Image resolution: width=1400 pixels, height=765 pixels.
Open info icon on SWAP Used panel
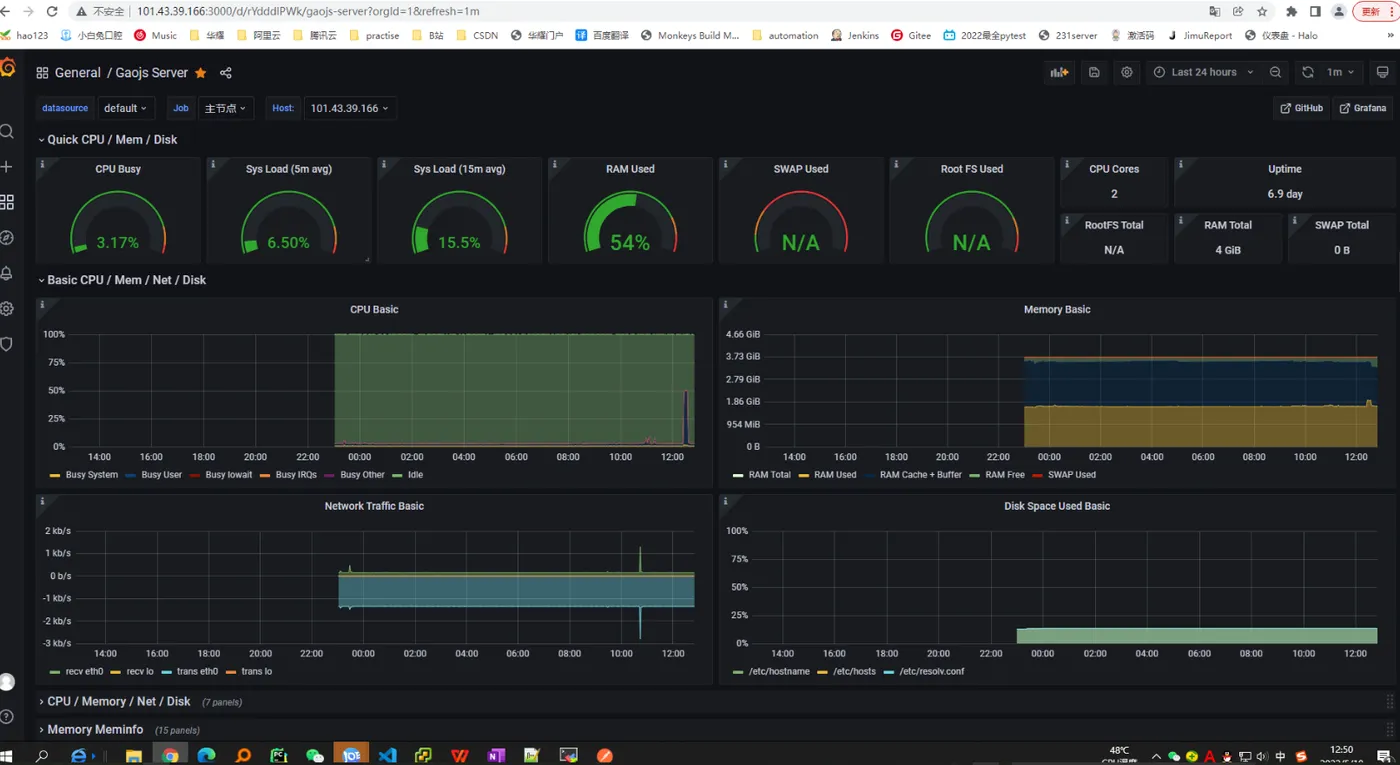pos(725,163)
